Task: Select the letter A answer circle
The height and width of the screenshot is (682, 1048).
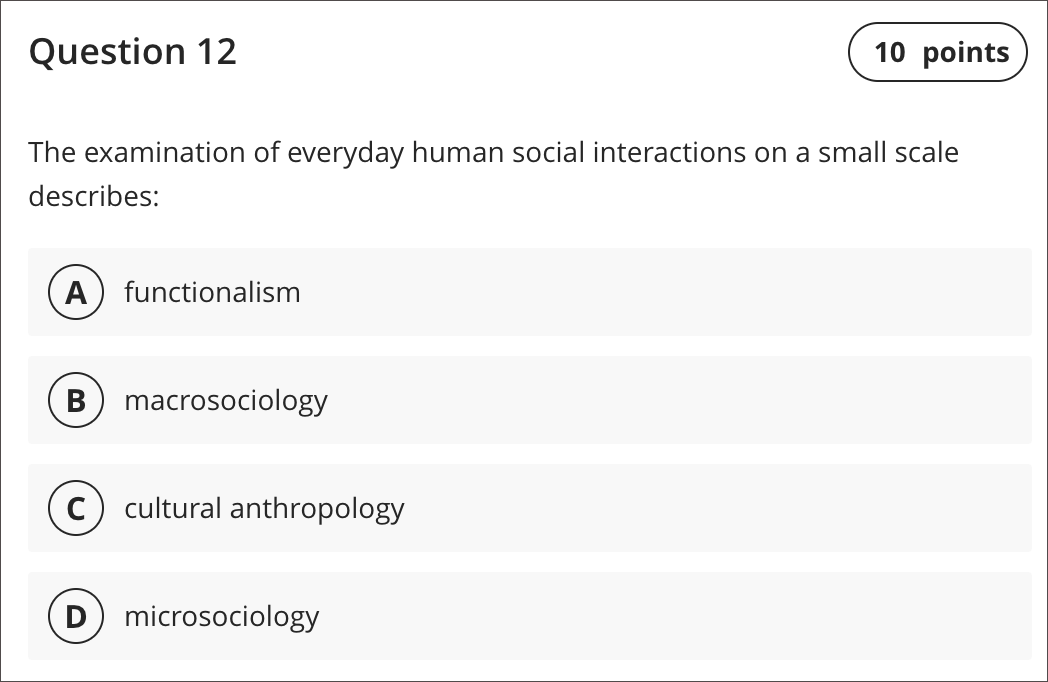Action: coord(76,292)
